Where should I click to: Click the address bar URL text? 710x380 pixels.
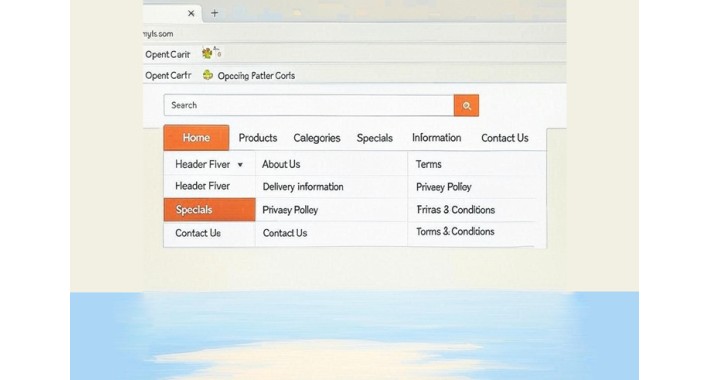158,34
